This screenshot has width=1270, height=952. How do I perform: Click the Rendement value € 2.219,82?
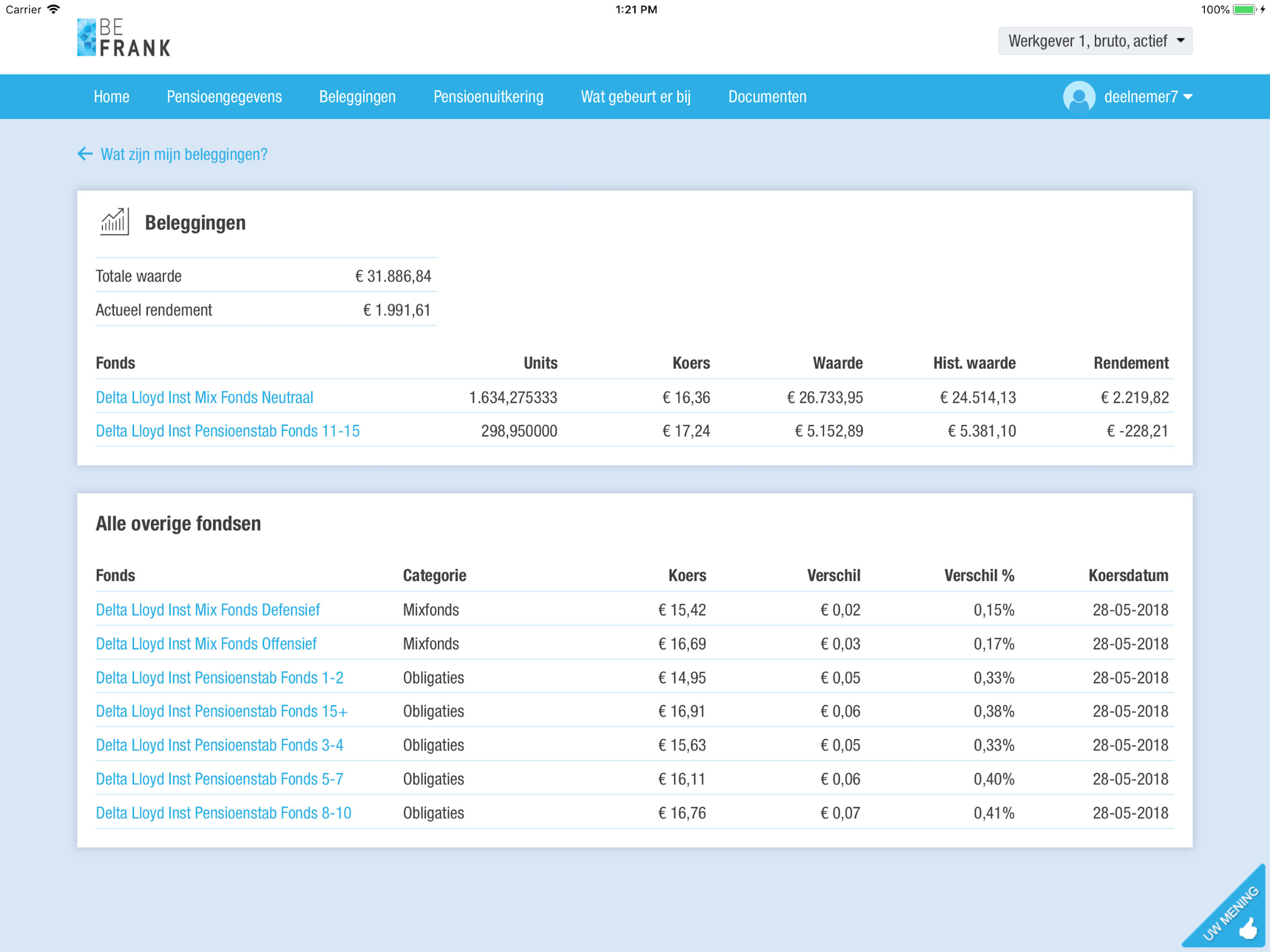pyautogui.click(x=1135, y=397)
